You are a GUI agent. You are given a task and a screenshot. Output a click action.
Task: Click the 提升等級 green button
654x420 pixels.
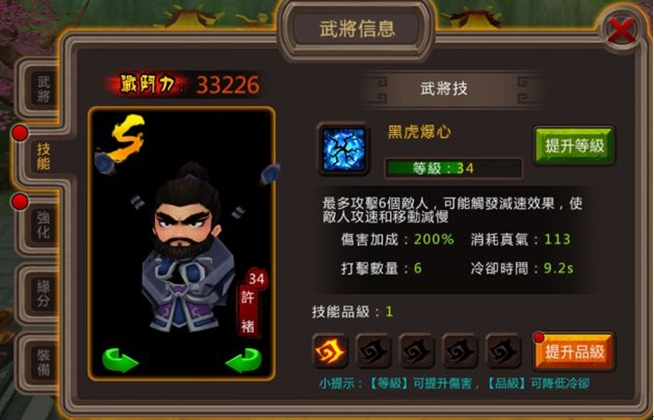[x=574, y=146]
